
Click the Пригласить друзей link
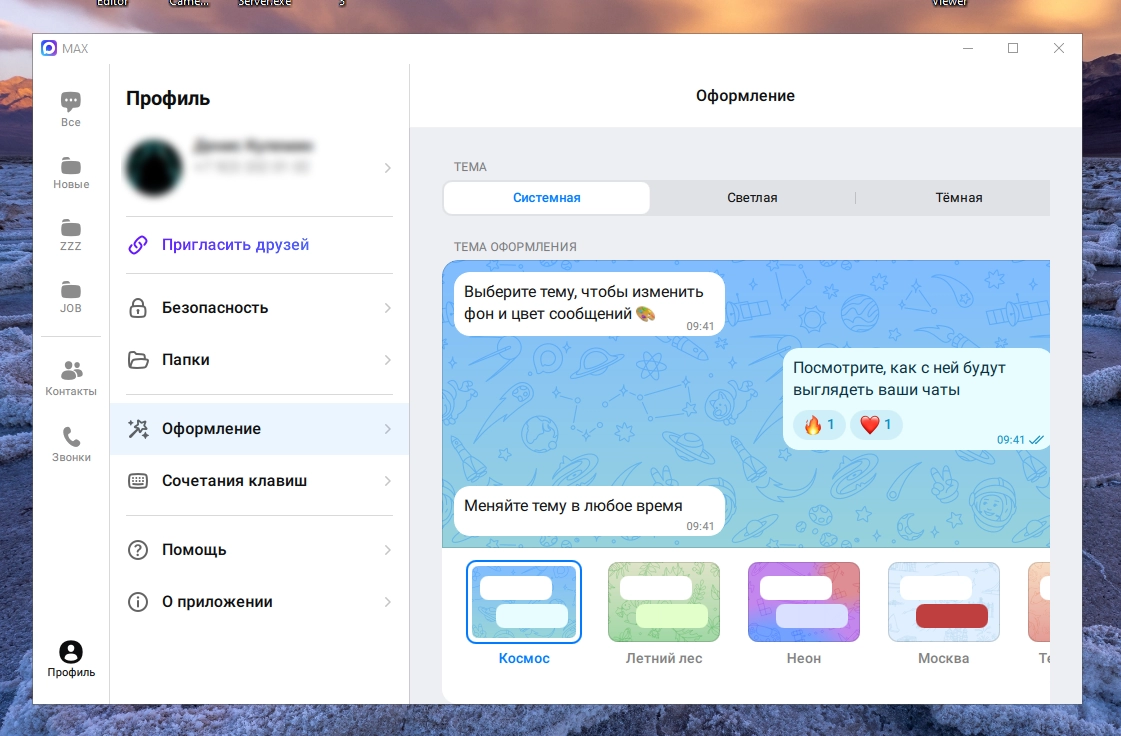point(235,245)
